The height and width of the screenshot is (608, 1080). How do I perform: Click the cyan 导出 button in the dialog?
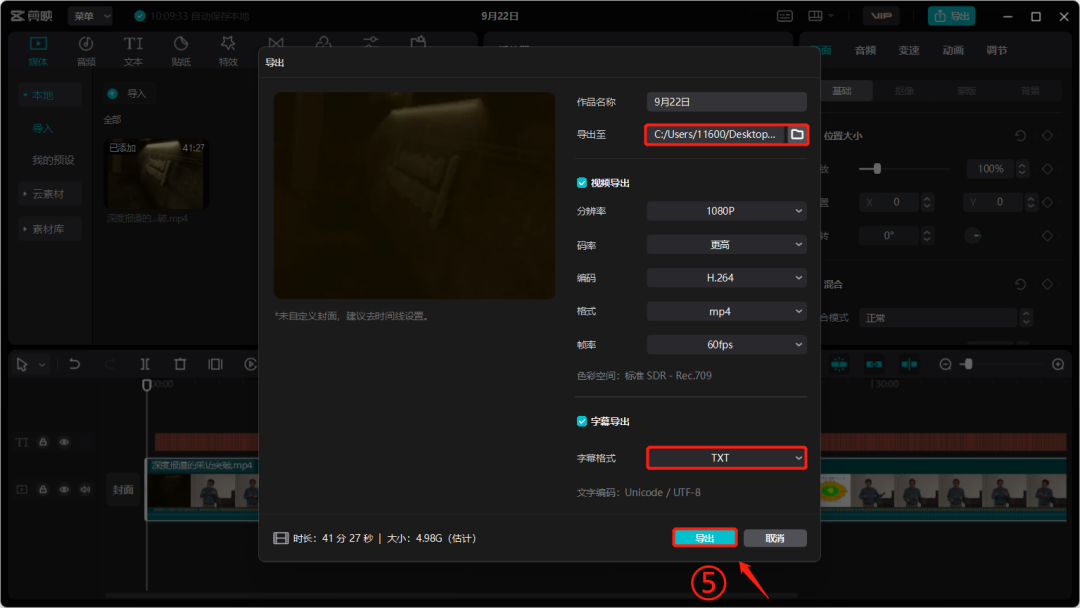click(x=705, y=538)
